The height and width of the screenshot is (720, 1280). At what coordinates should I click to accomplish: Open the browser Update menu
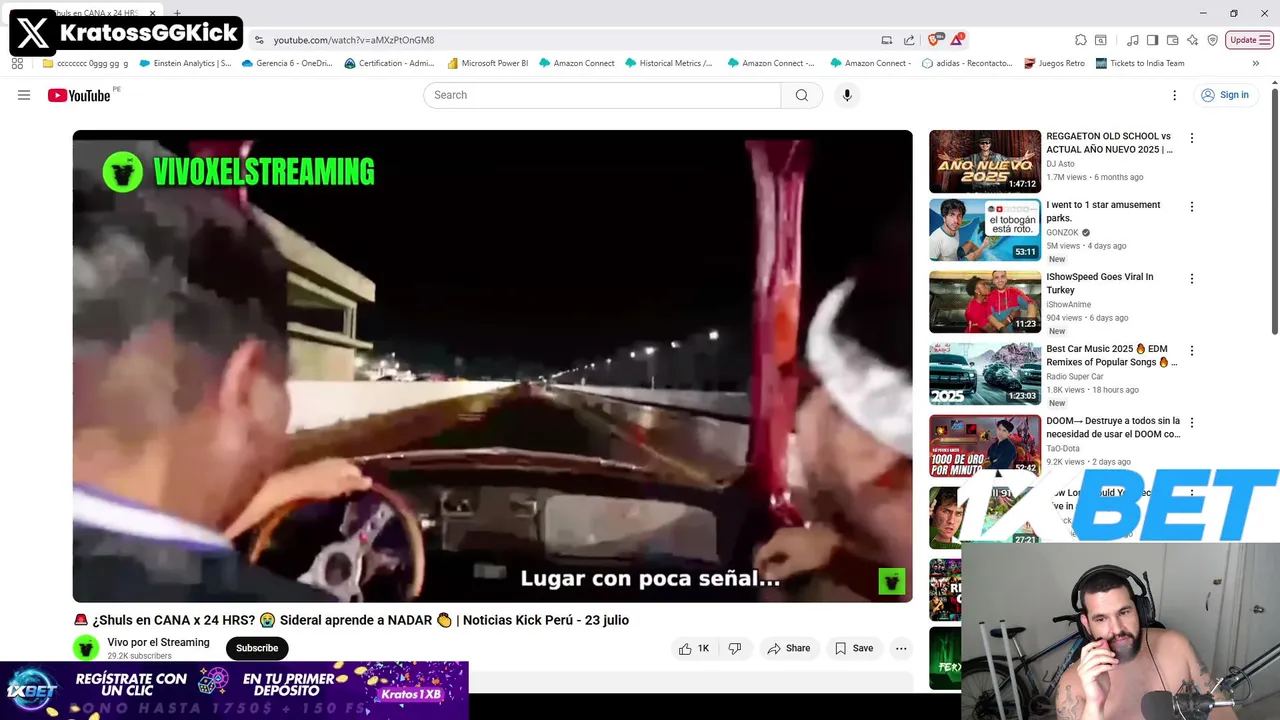(1250, 40)
